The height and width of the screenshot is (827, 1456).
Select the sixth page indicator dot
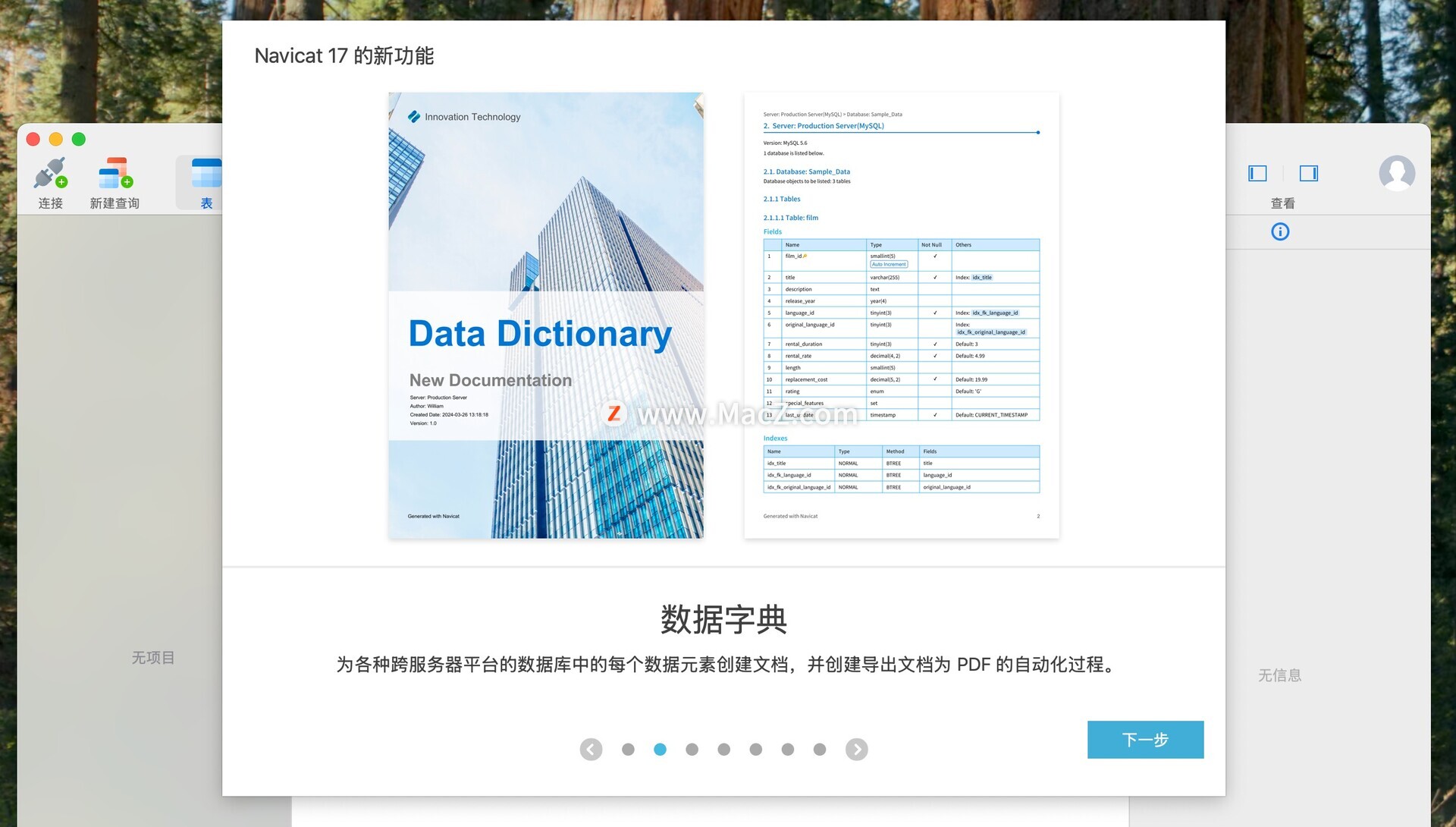pyautogui.click(x=788, y=749)
